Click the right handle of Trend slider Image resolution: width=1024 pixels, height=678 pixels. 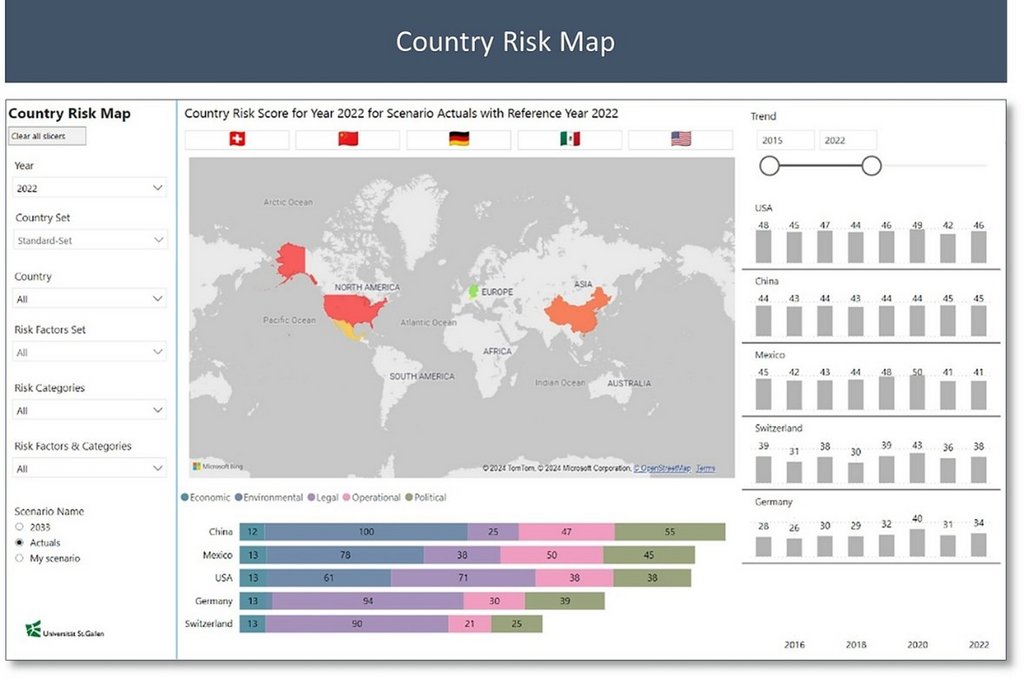coord(871,166)
